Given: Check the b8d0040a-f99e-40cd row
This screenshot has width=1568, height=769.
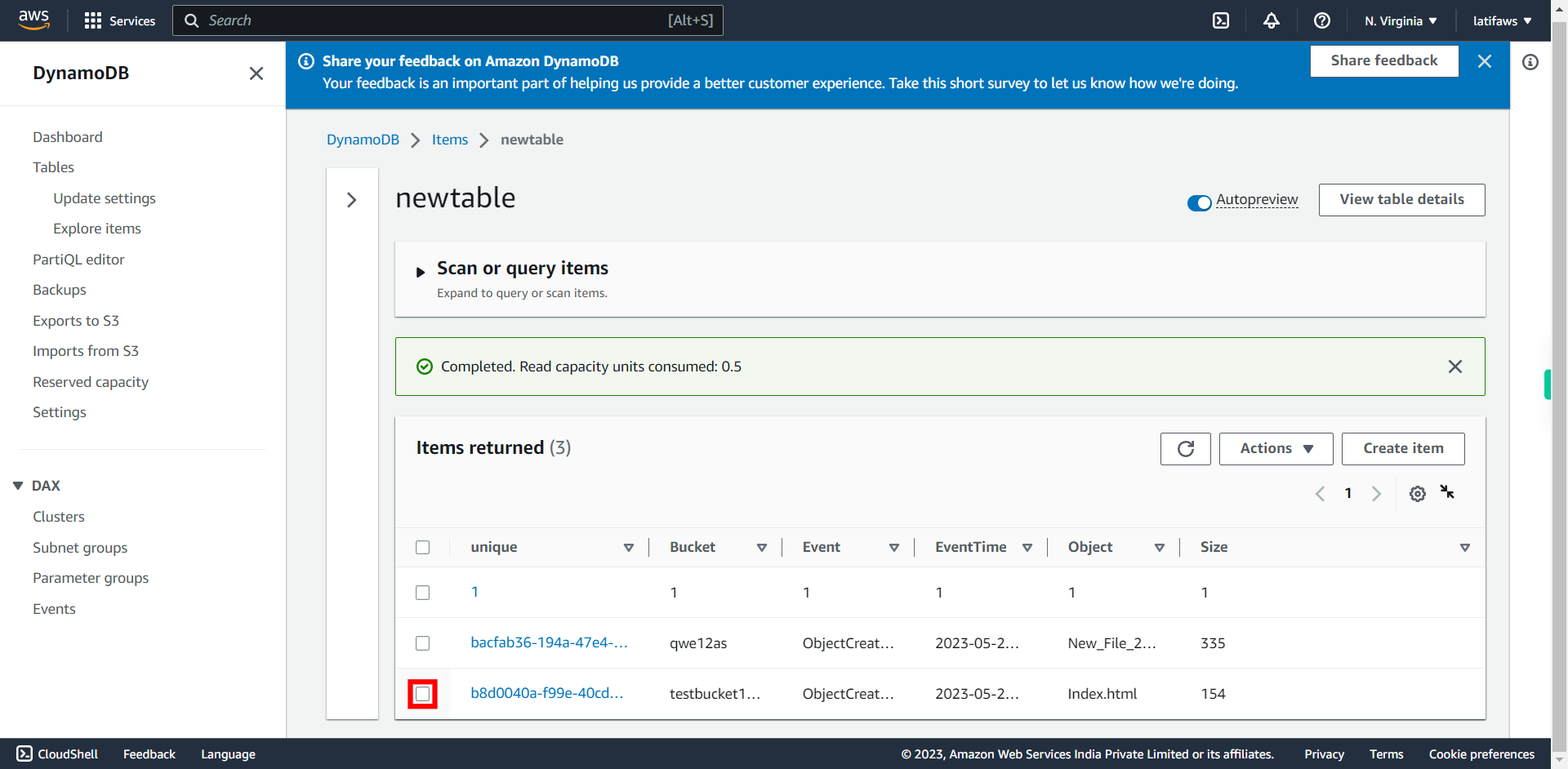Looking at the screenshot, I should 422,694.
